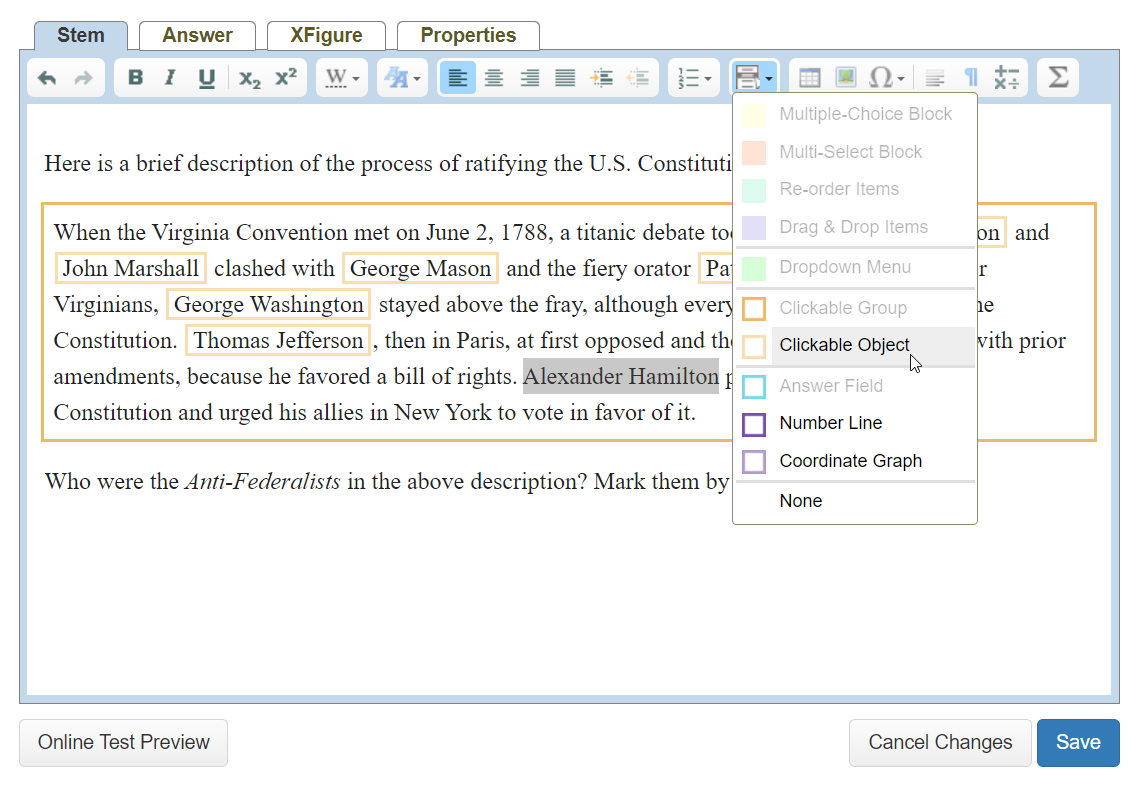1140x791 pixels.
Task: Open the XFigure tab
Action: [326, 36]
